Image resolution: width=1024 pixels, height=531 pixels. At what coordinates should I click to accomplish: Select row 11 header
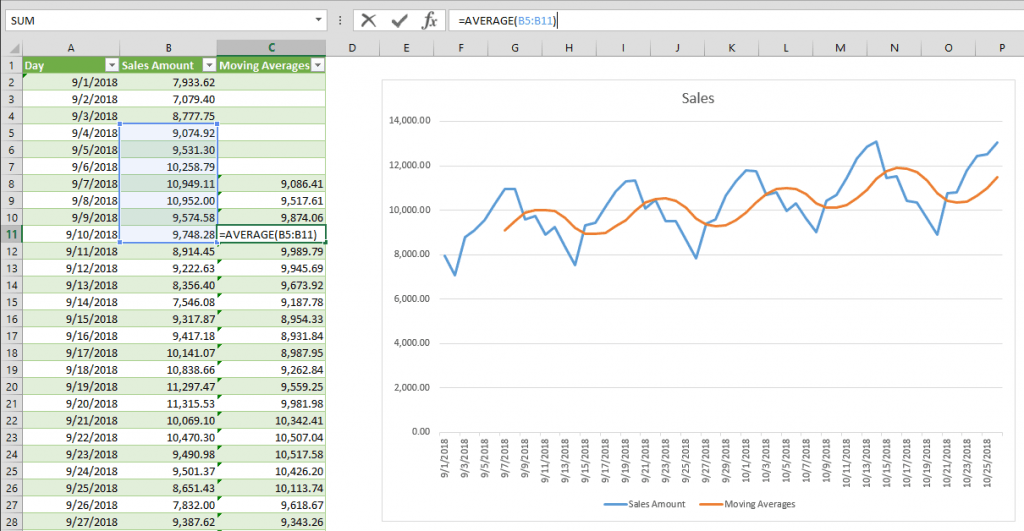click(12, 234)
